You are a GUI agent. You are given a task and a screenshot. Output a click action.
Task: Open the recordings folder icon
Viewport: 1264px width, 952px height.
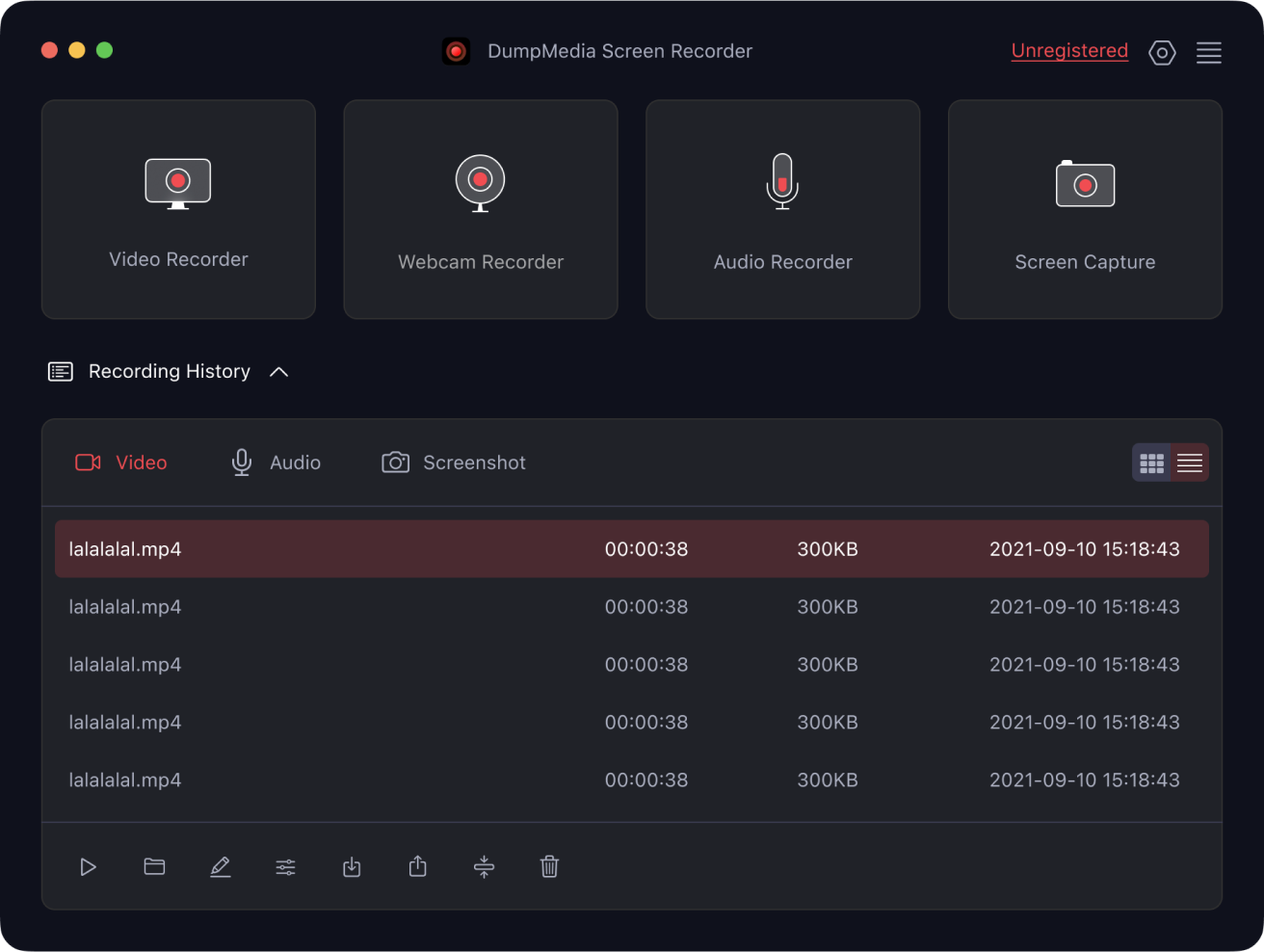(154, 867)
